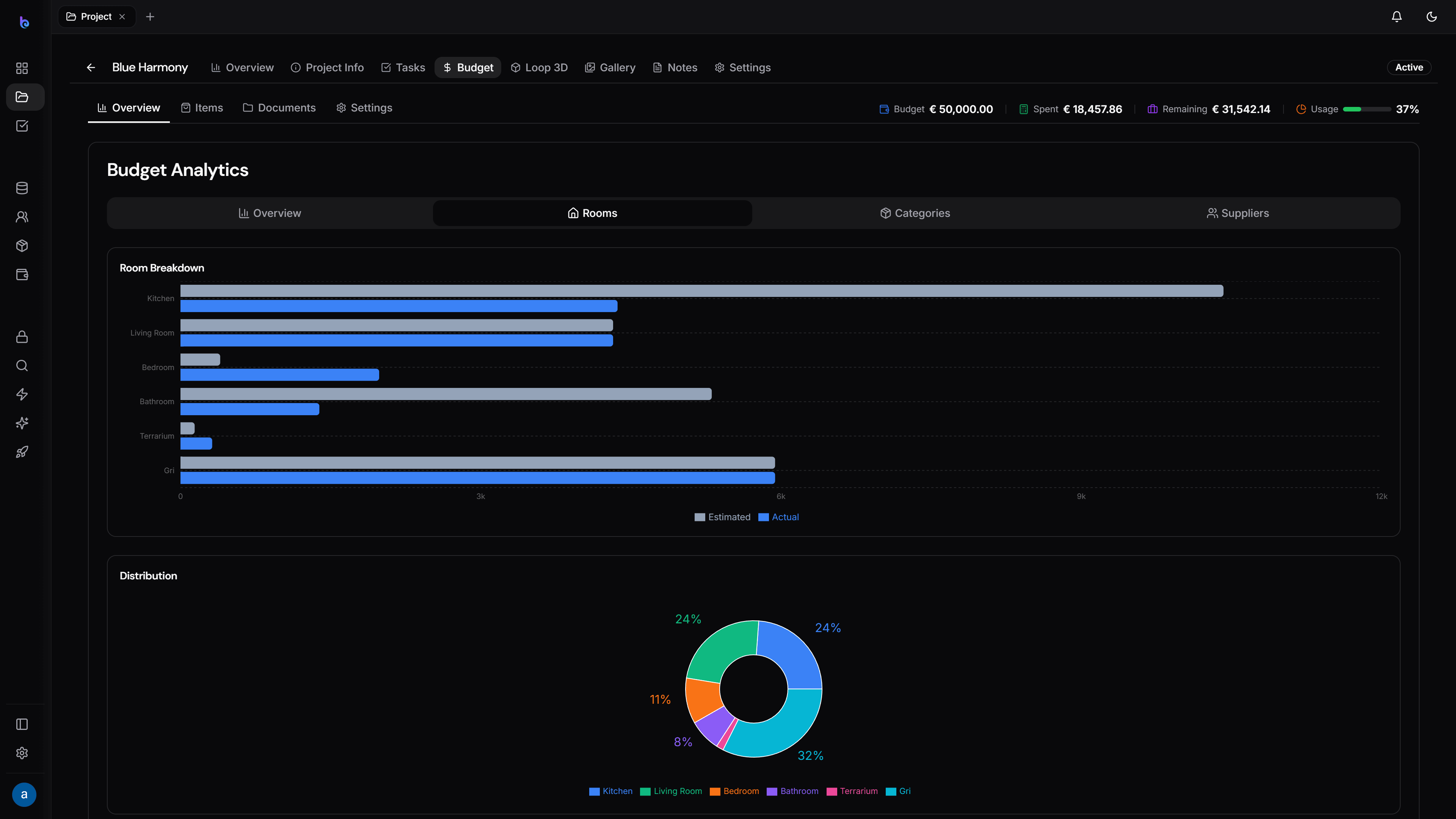Open the tasks checkbox icon in the sidebar
Image resolution: width=1456 pixels, height=819 pixels.
pyautogui.click(x=22, y=126)
